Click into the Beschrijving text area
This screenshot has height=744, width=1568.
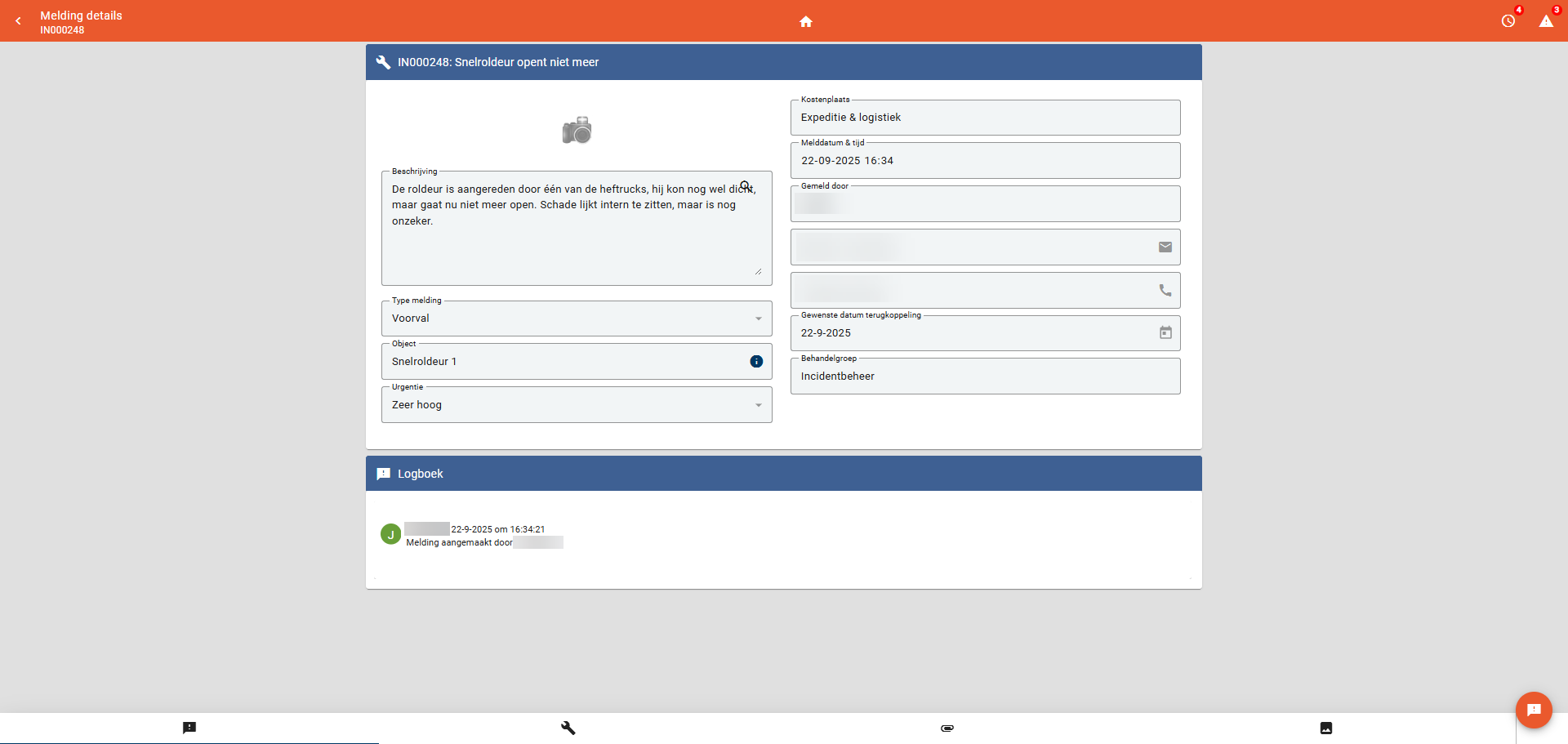[572, 245]
